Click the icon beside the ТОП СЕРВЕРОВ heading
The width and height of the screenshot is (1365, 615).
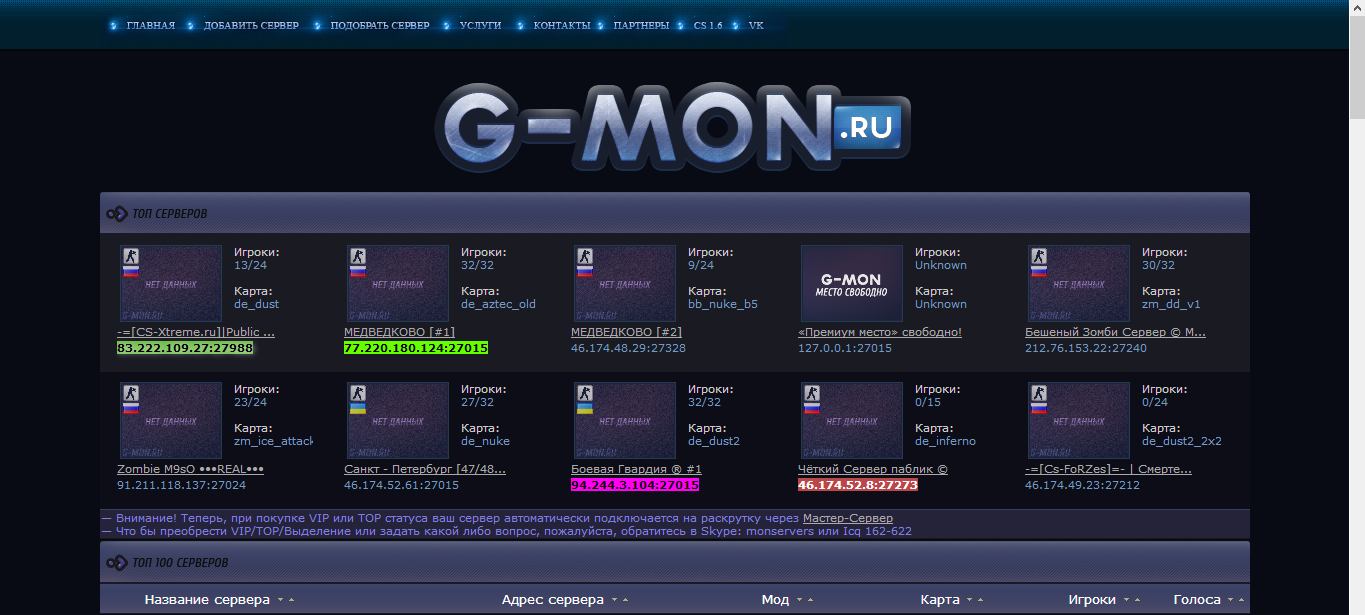117,214
